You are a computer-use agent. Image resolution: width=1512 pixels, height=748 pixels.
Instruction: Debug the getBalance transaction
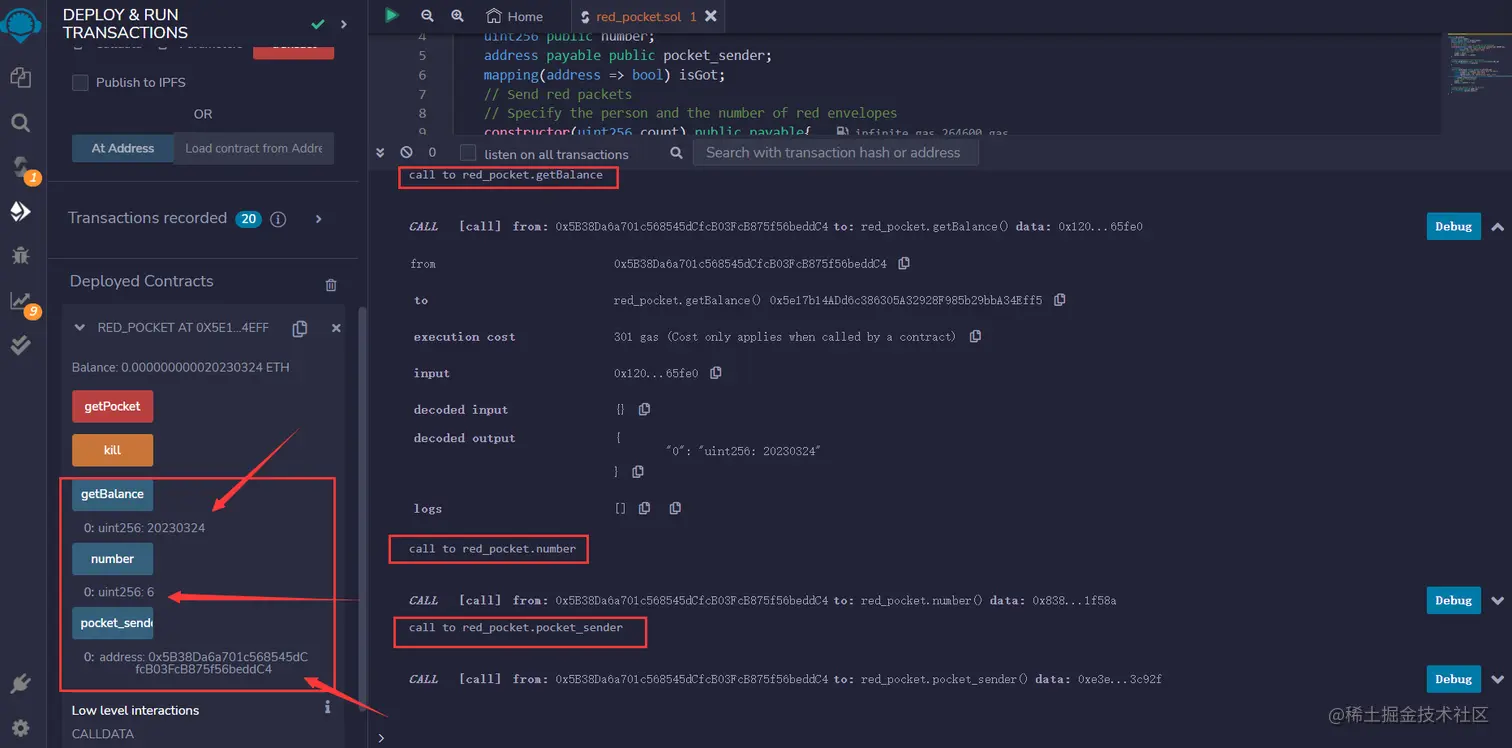click(x=1452, y=226)
